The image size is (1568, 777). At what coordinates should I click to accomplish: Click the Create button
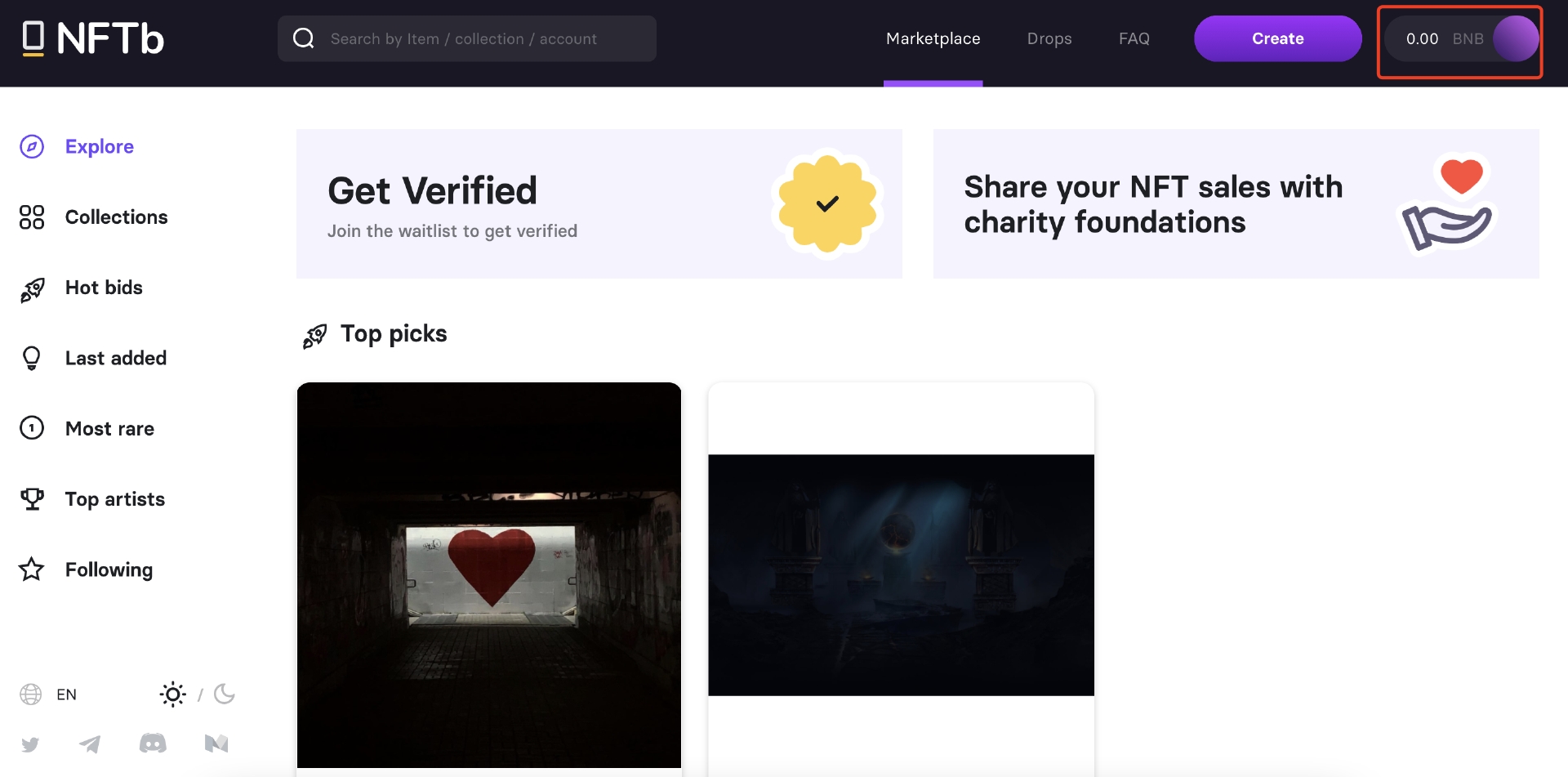pos(1278,38)
